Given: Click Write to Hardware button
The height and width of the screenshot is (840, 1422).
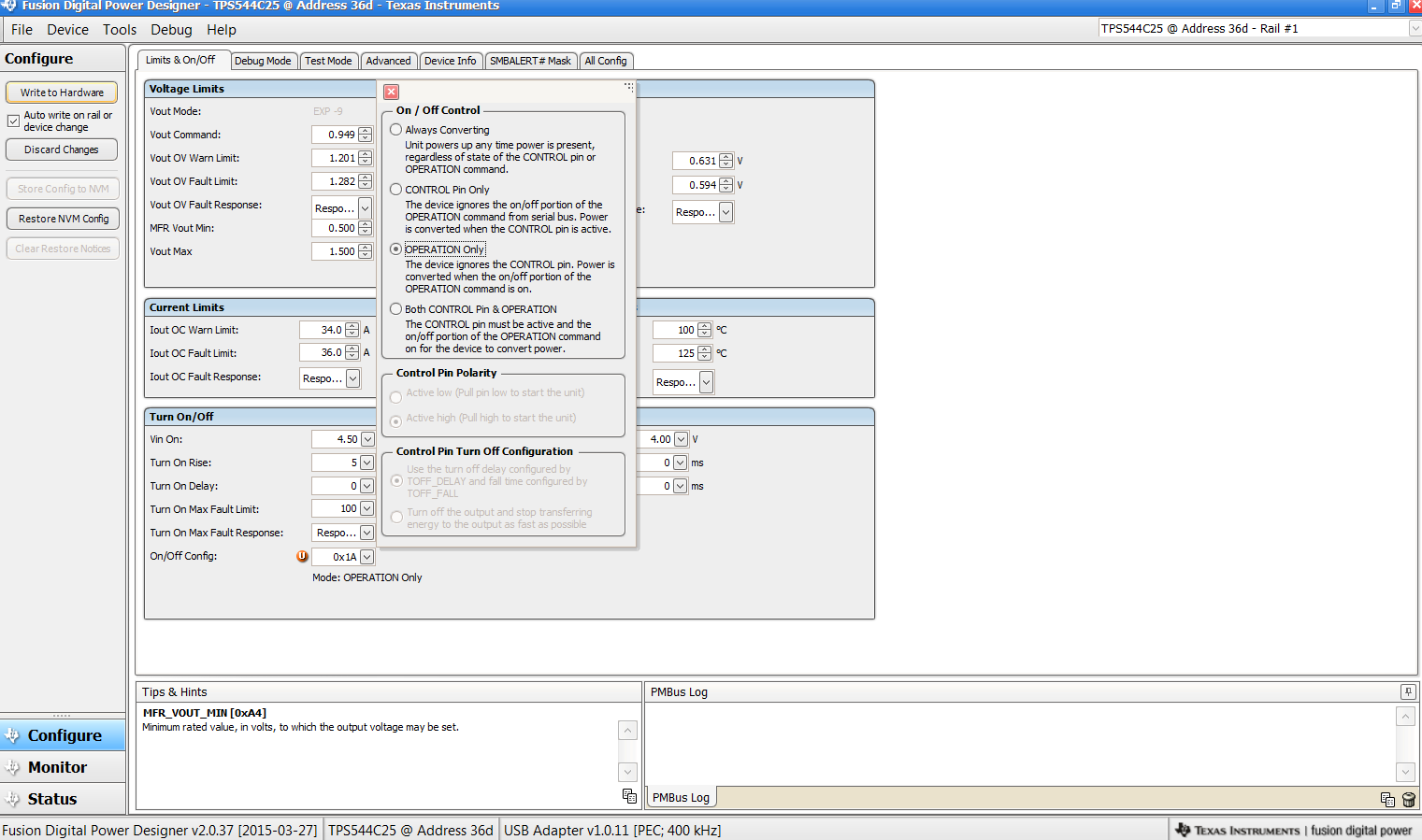Looking at the screenshot, I should 62,93.
